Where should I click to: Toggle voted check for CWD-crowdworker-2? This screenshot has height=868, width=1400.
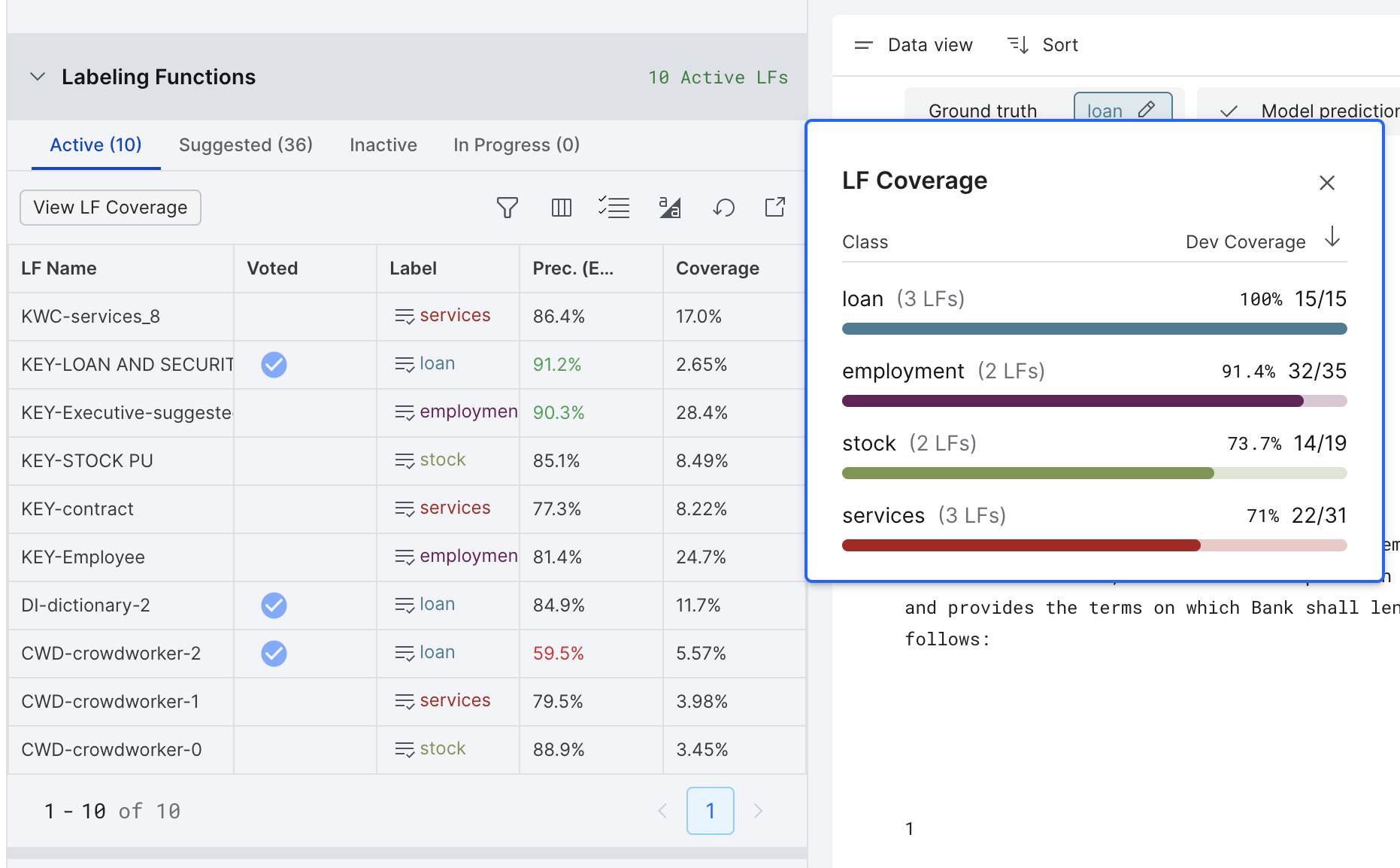[274, 654]
